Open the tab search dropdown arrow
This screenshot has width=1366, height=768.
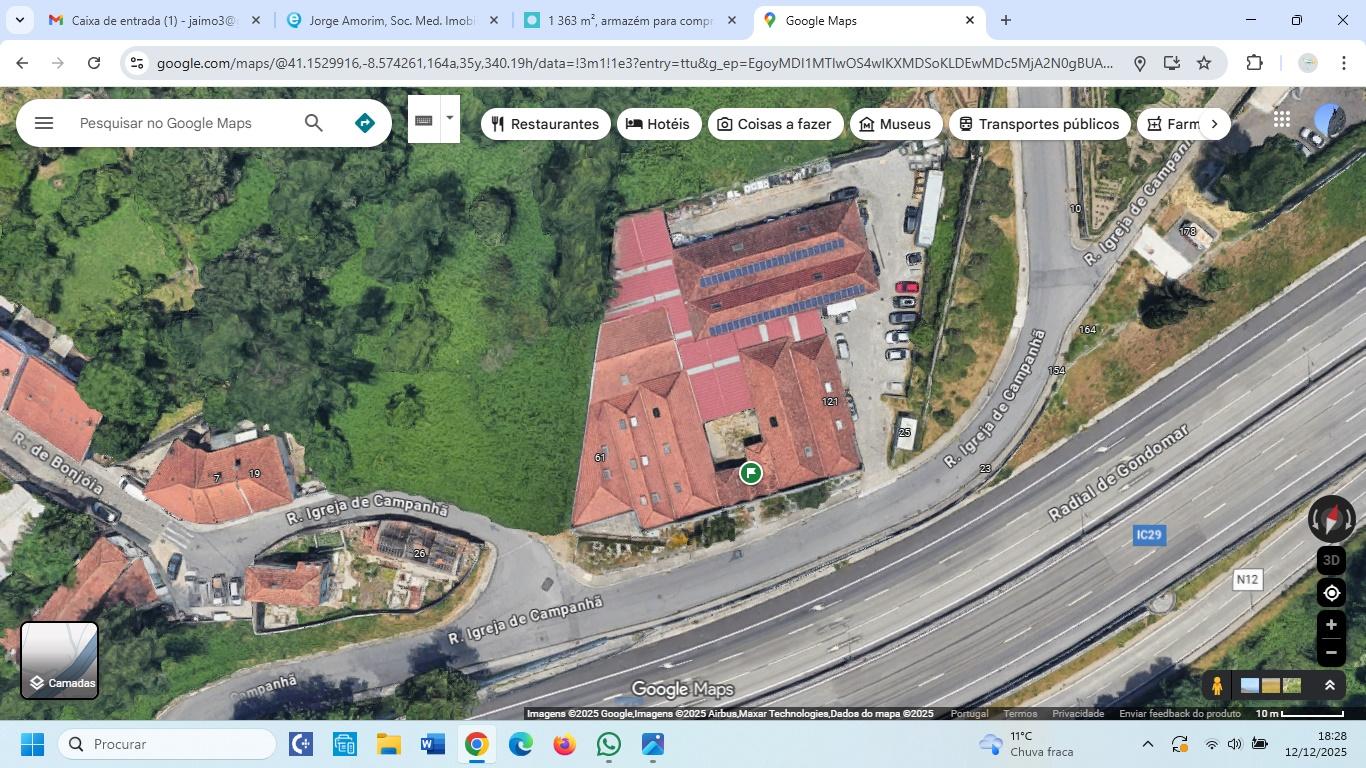point(19,20)
